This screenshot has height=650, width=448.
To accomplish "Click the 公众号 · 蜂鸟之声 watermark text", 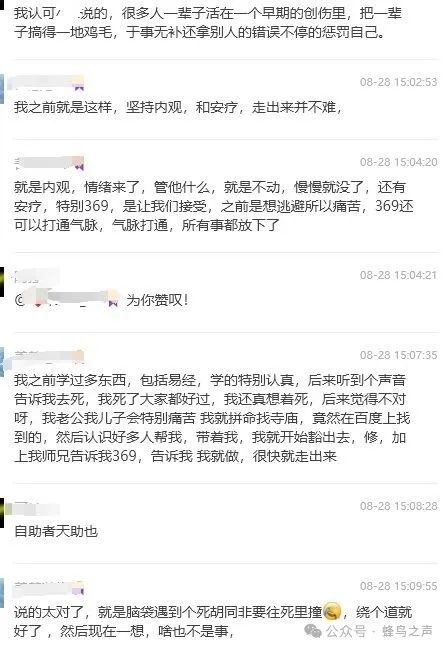I will 379,631.
